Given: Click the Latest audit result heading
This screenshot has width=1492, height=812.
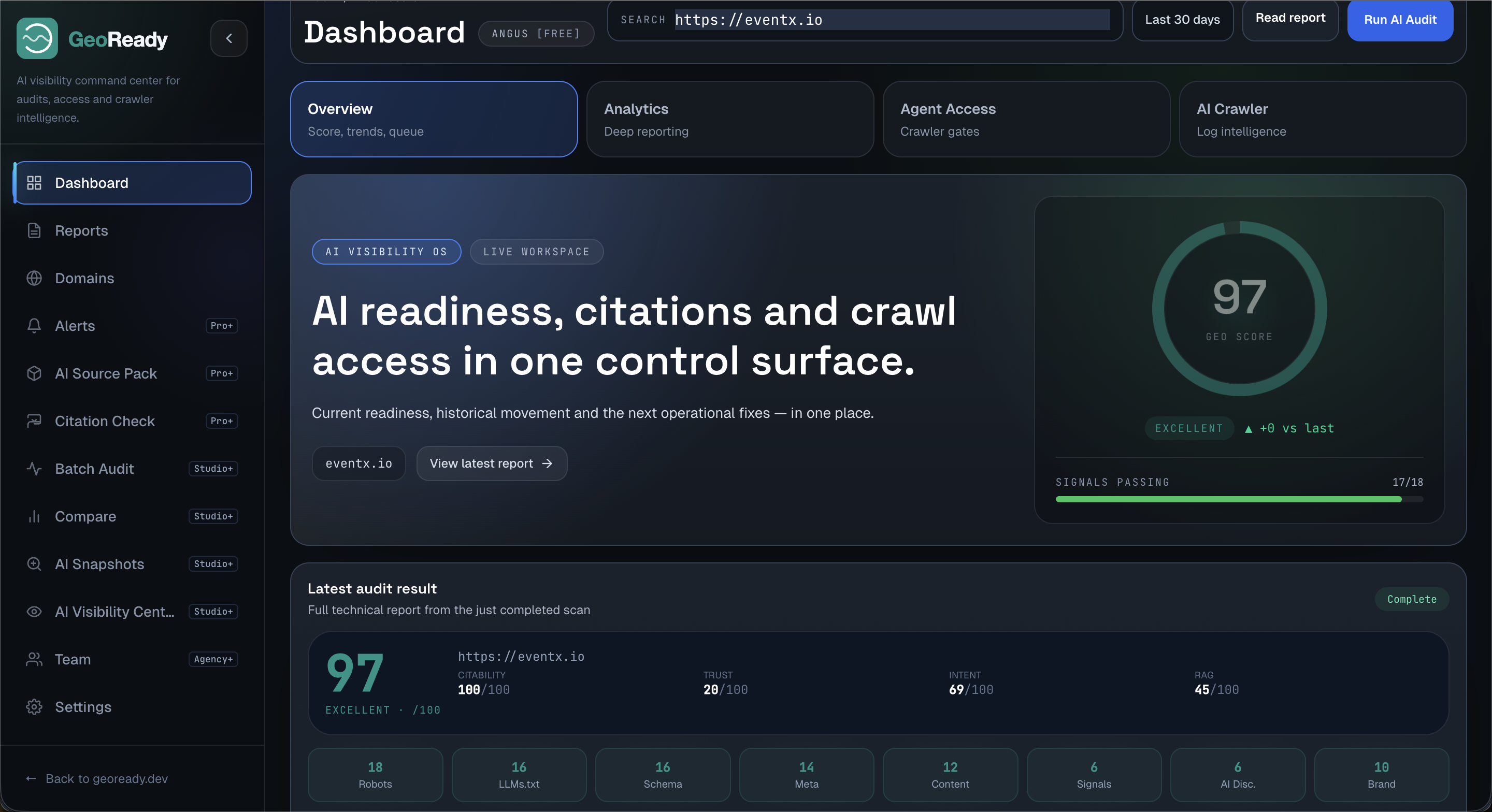Looking at the screenshot, I should point(372,588).
